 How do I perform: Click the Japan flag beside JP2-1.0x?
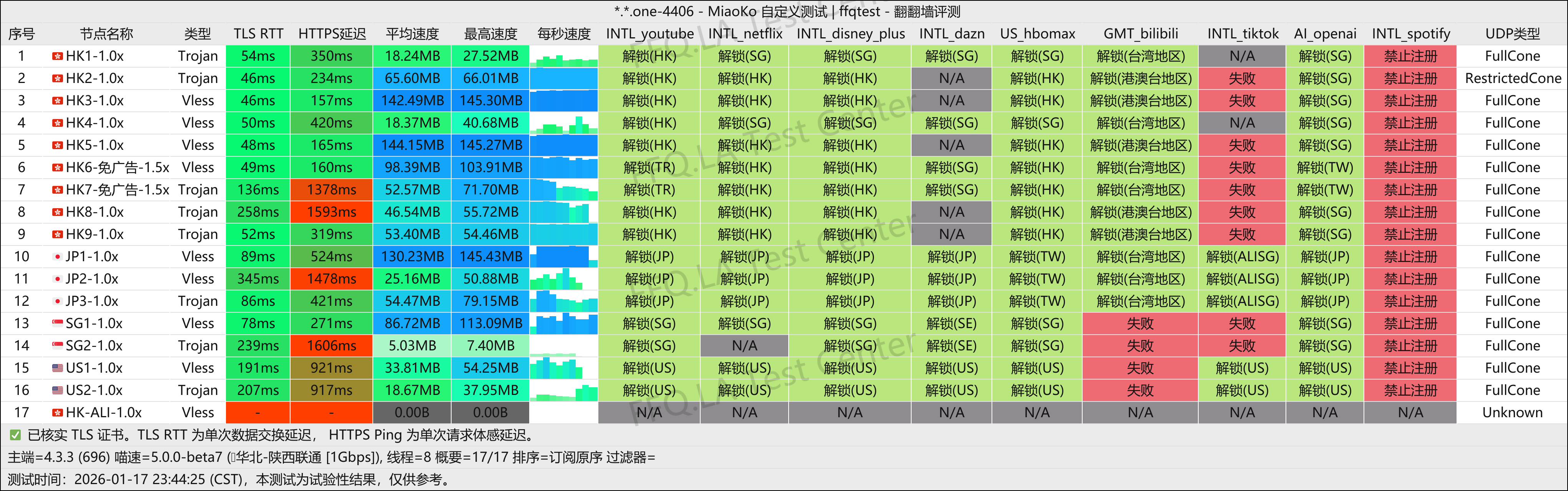coord(57,279)
